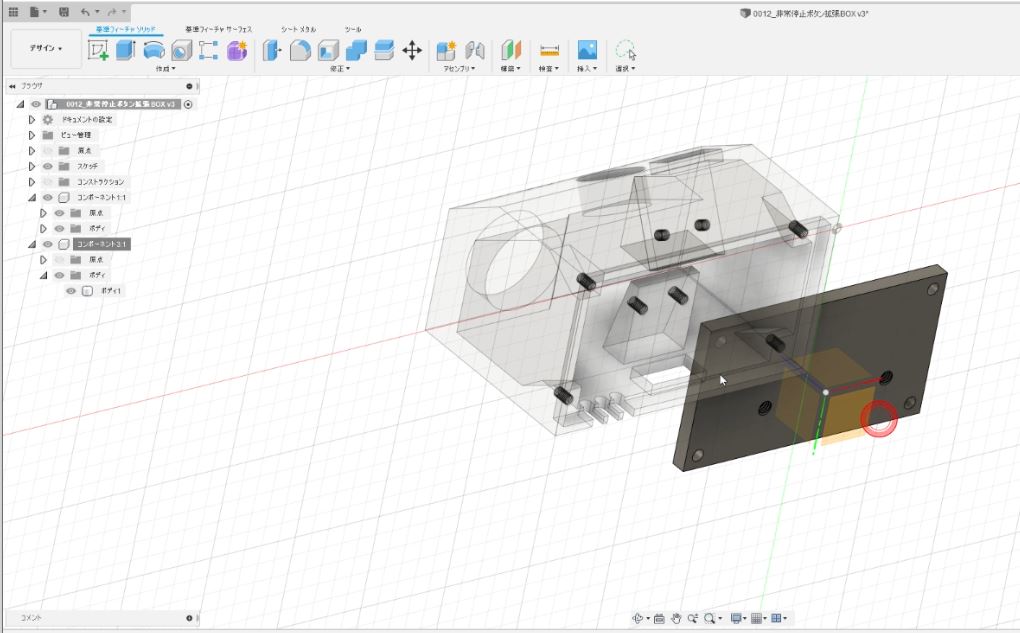Open the シートメタル tab
Image resolution: width=1020 pixels, height=633 pixels.
click(298, 30)
